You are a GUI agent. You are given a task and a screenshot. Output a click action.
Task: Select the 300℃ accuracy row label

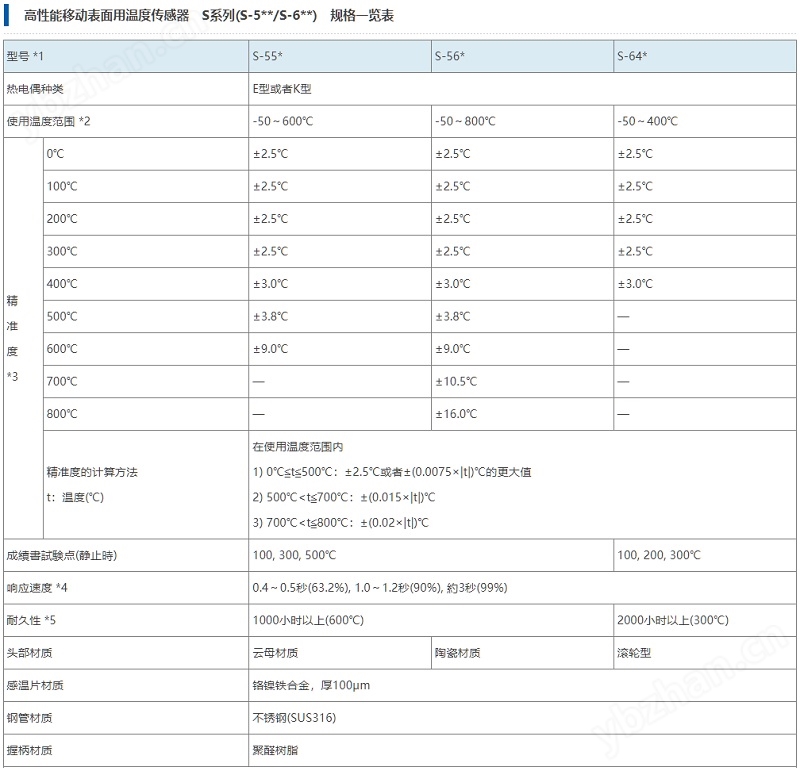tap(62, 252)
